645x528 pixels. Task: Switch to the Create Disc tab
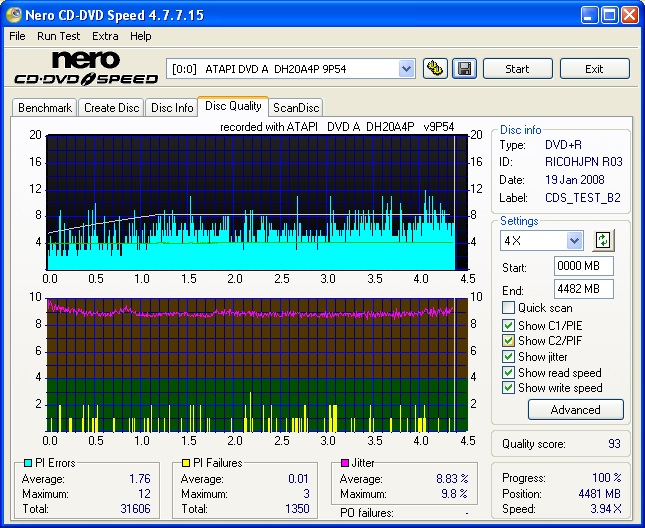pos(111,108)
